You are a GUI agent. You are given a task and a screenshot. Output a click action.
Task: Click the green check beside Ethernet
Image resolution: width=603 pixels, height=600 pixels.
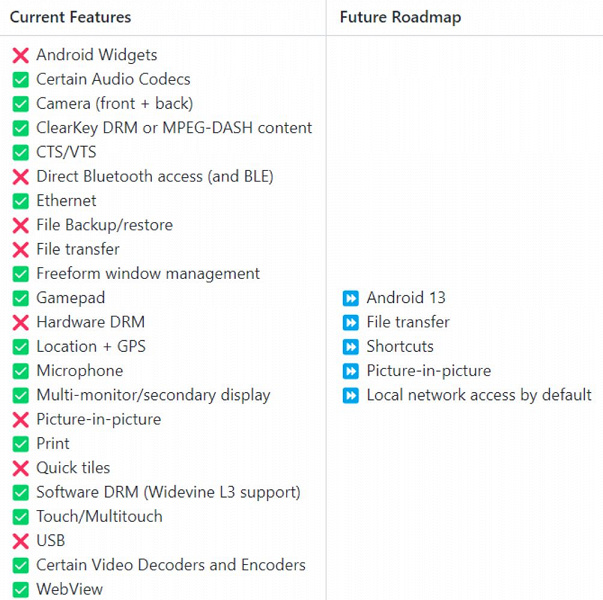20,201
